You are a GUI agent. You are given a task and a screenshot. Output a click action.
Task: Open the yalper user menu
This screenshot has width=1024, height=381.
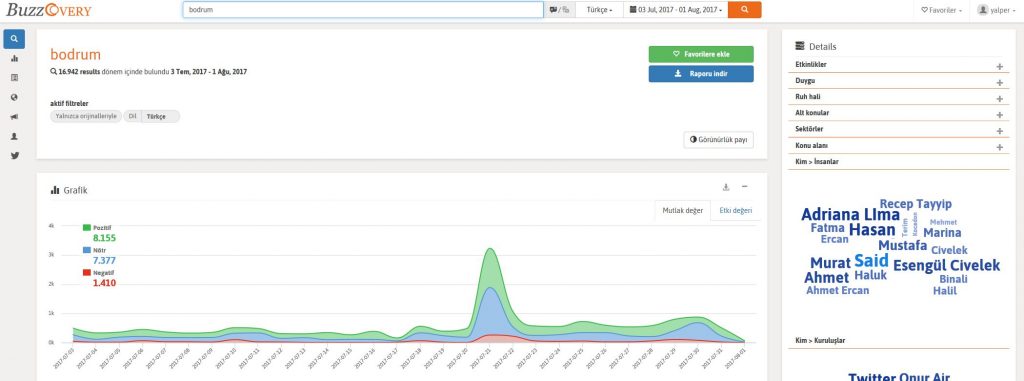[996, 10]
